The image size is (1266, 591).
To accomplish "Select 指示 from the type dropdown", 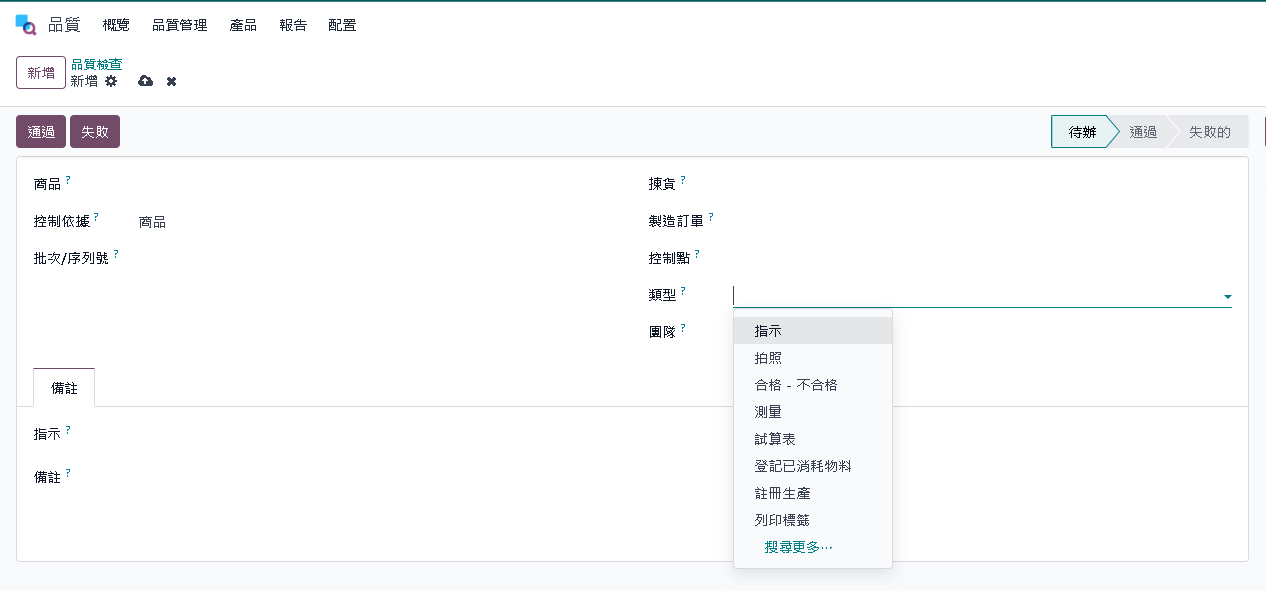I will click(768, 331).
